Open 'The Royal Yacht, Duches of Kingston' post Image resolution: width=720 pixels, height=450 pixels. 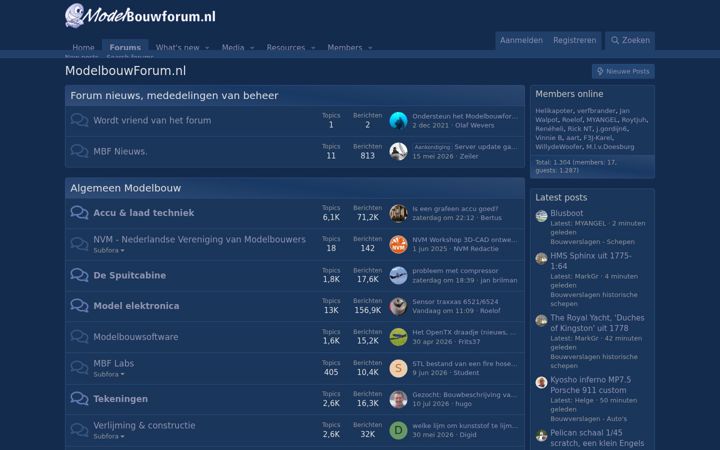[597, 323]
